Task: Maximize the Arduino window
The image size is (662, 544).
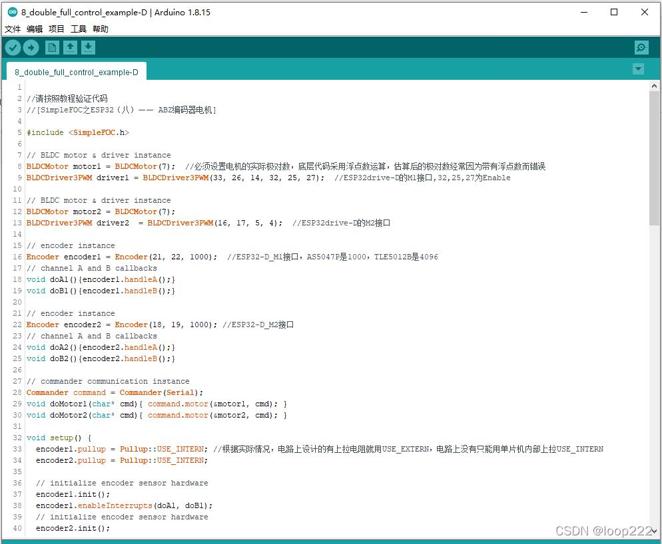Action: [x=614, y=12]
